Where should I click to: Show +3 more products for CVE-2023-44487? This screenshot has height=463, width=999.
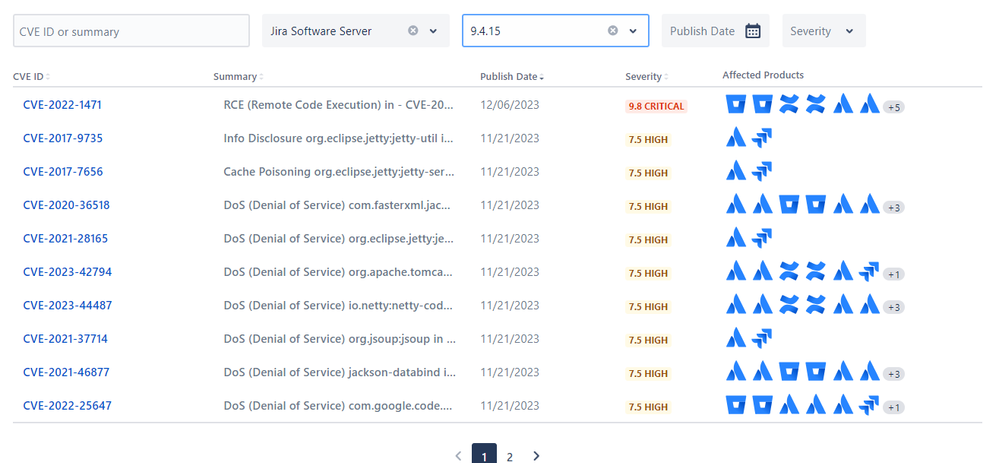[894, 308]
